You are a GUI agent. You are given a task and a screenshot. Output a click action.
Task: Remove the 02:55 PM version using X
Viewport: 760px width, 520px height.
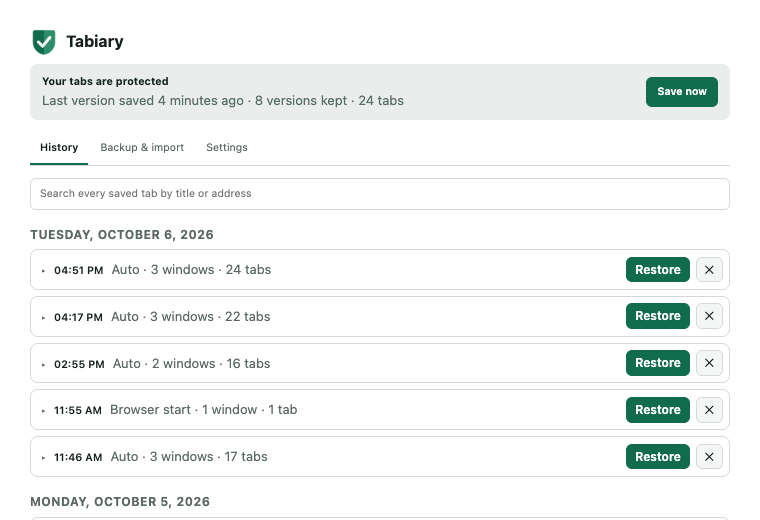coord(709,363)
